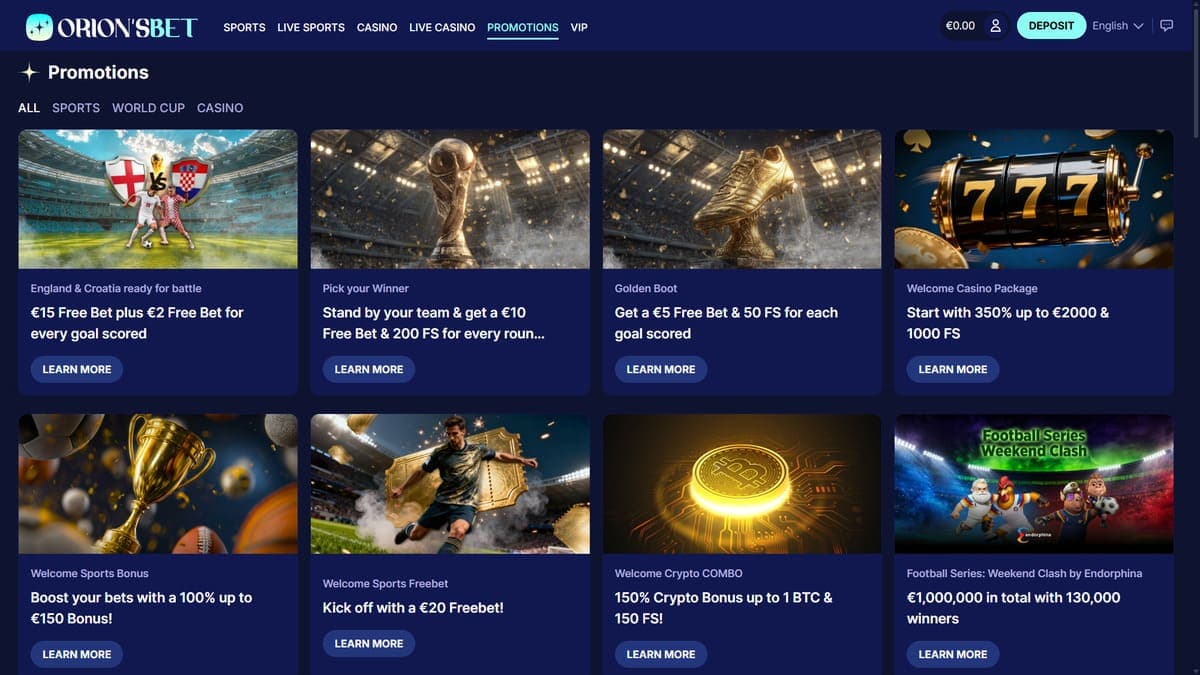The image size is (1200, 675).
Task: Click 'Boost your bets with a 100%' title
Action: click(x=141, y=608)
